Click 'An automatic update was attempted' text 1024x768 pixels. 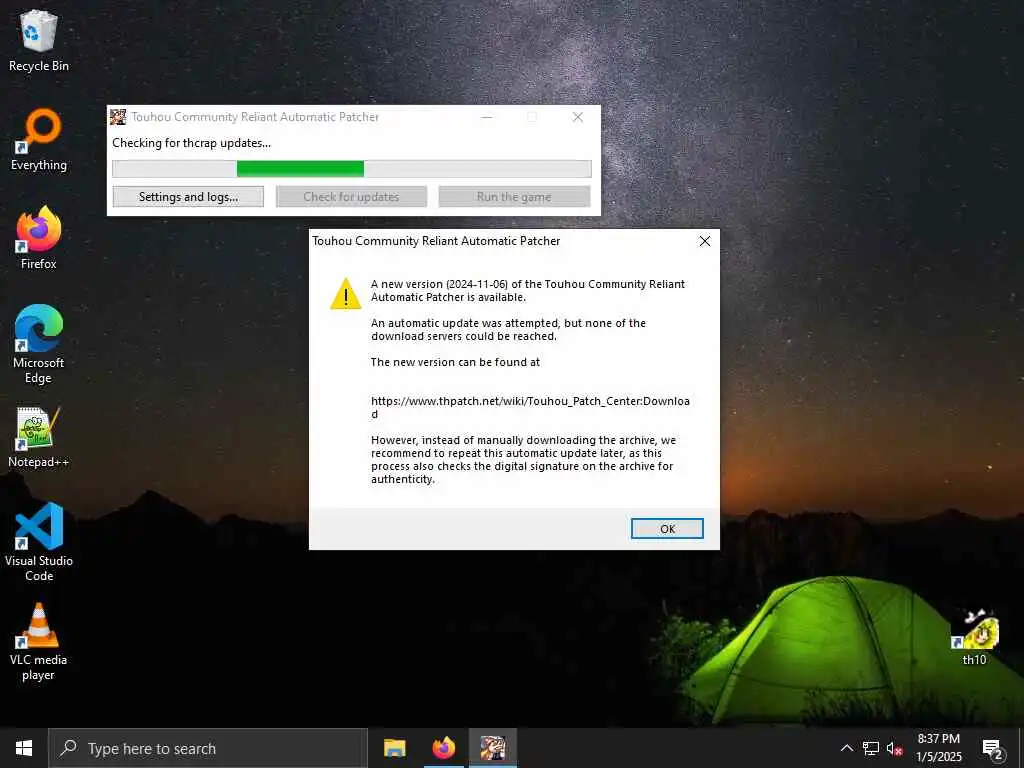point(508,330)
